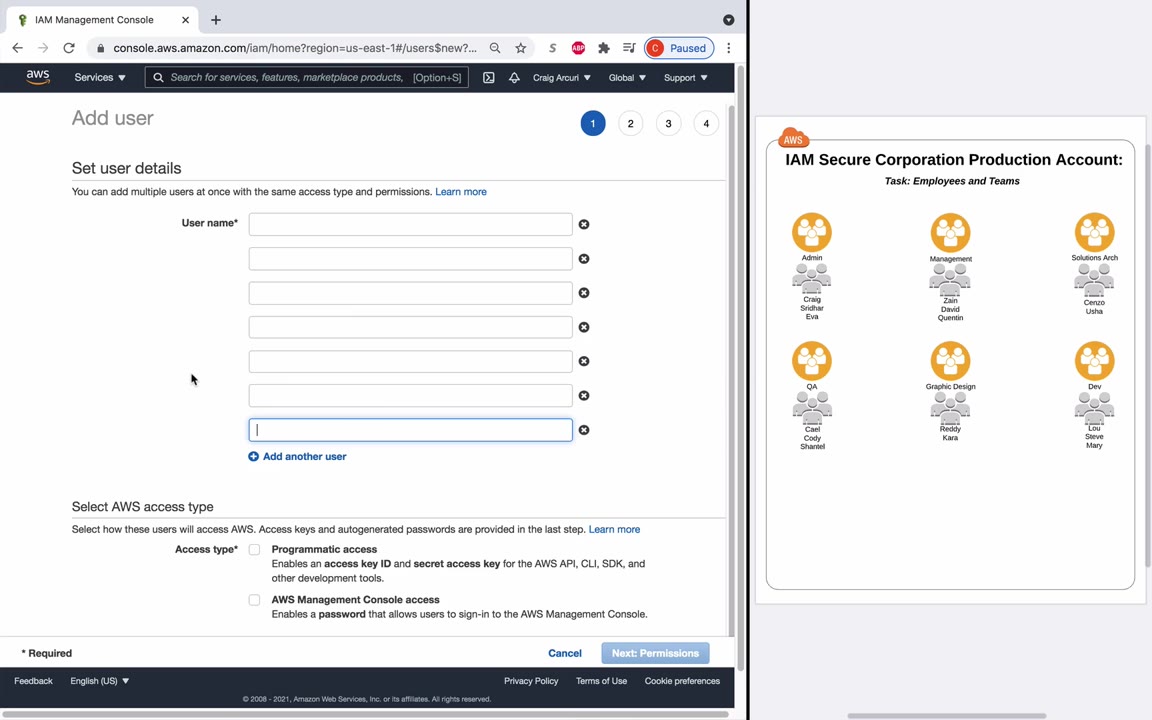Click the S extension icon

pos(552,48)
